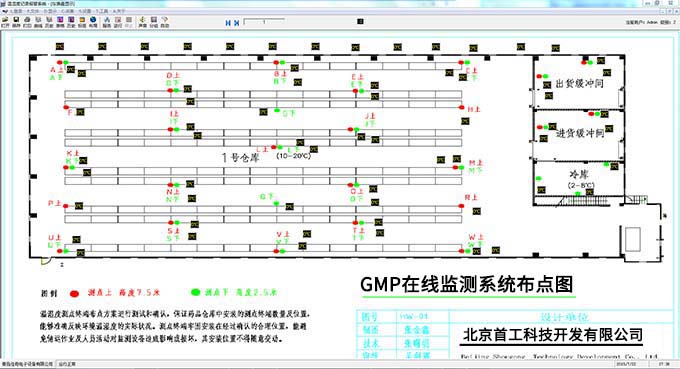Click the second blue playback skip button

tap(236, 23)
